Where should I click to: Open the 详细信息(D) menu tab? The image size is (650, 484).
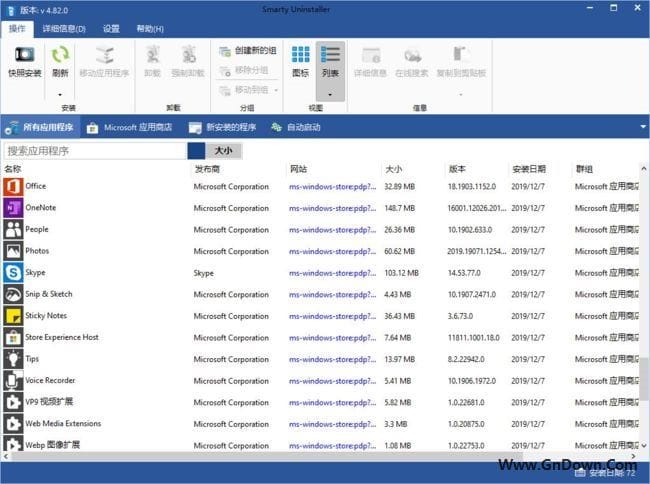64,29
